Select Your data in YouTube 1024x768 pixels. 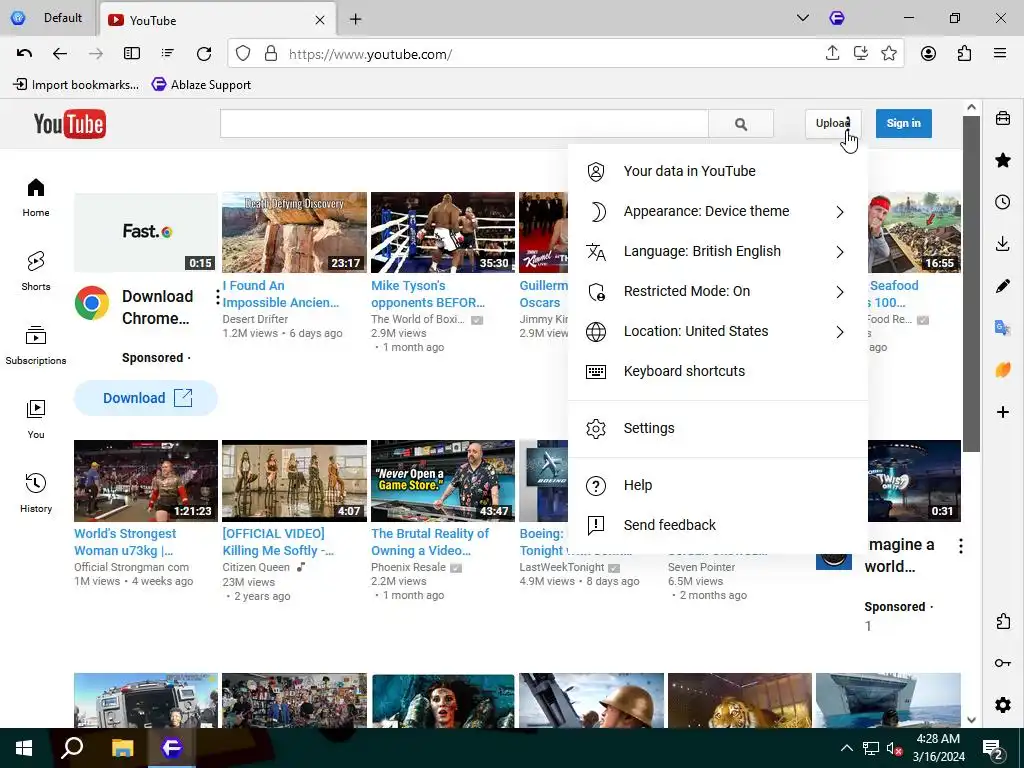pyautogui.click(x=718, y=171)
